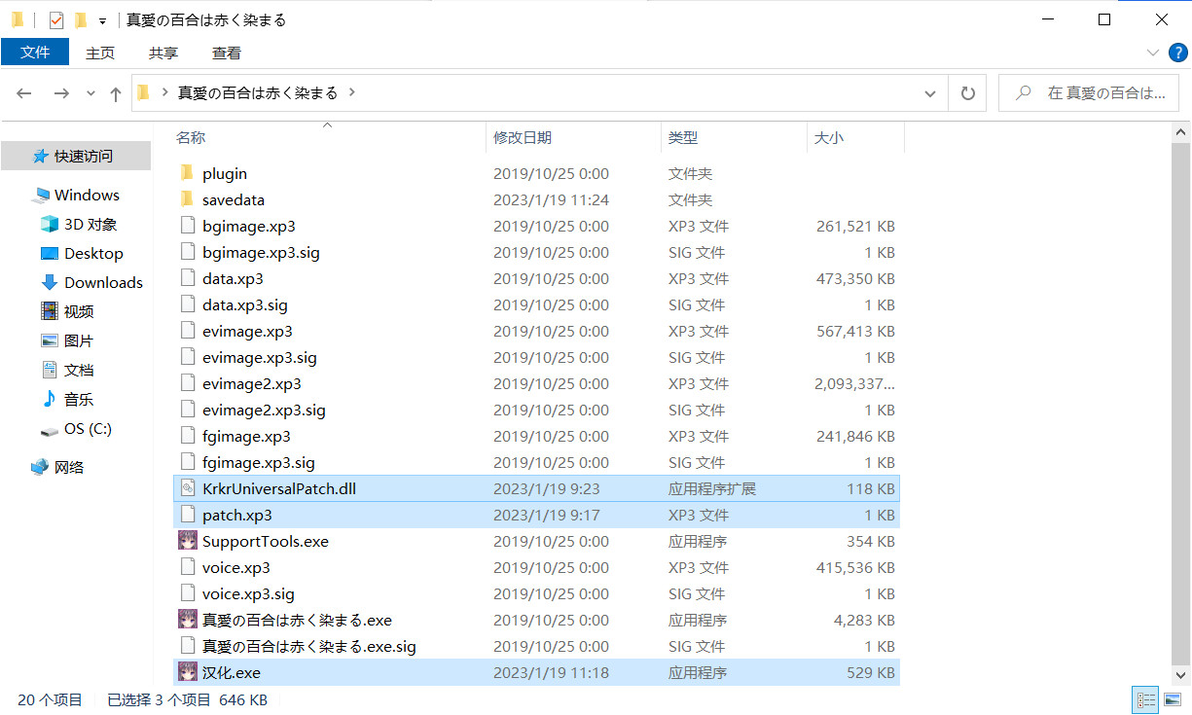Select the fgimage.xp3 file

point(537,436)
